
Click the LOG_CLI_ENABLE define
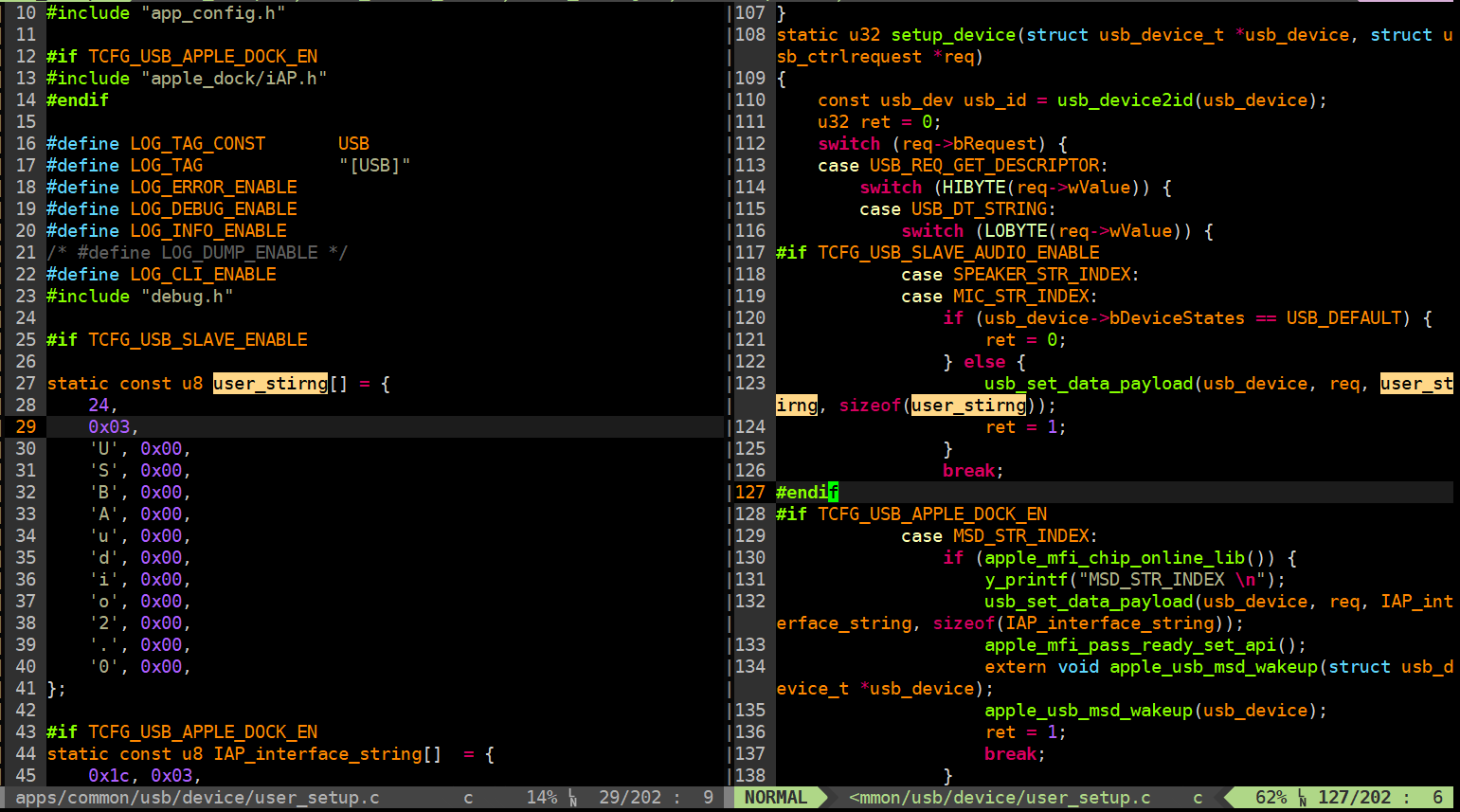tap(203, 275)
